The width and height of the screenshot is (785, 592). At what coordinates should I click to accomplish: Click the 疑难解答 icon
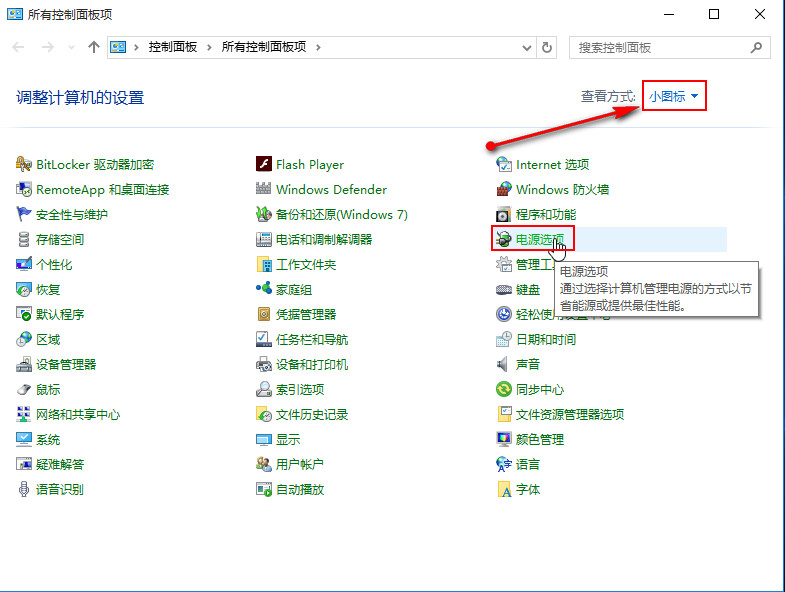click(x=24, y=464)
